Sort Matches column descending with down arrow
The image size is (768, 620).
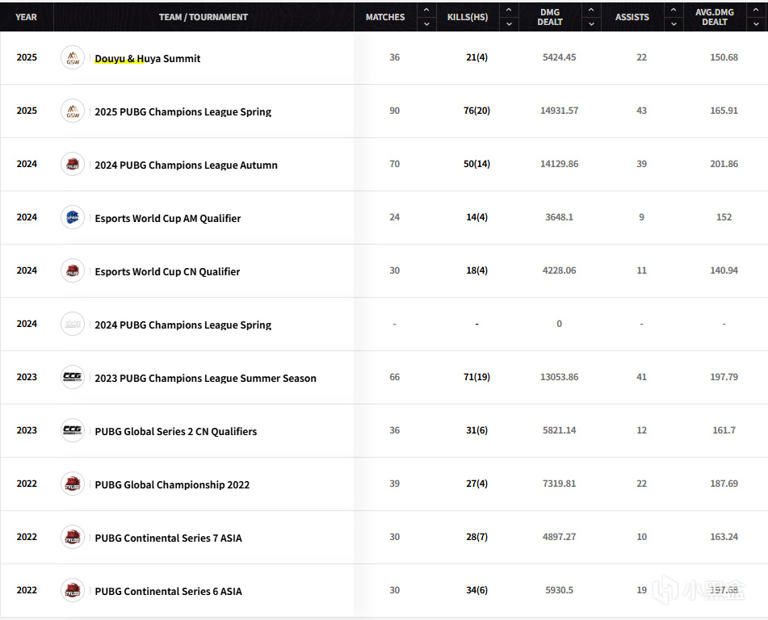click(426, 24)
